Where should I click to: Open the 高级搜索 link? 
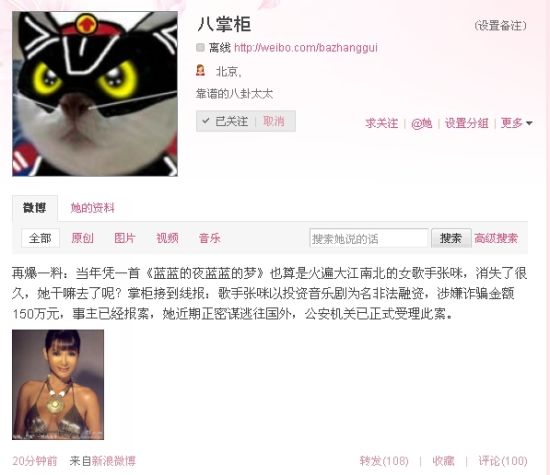coord(496,238)
